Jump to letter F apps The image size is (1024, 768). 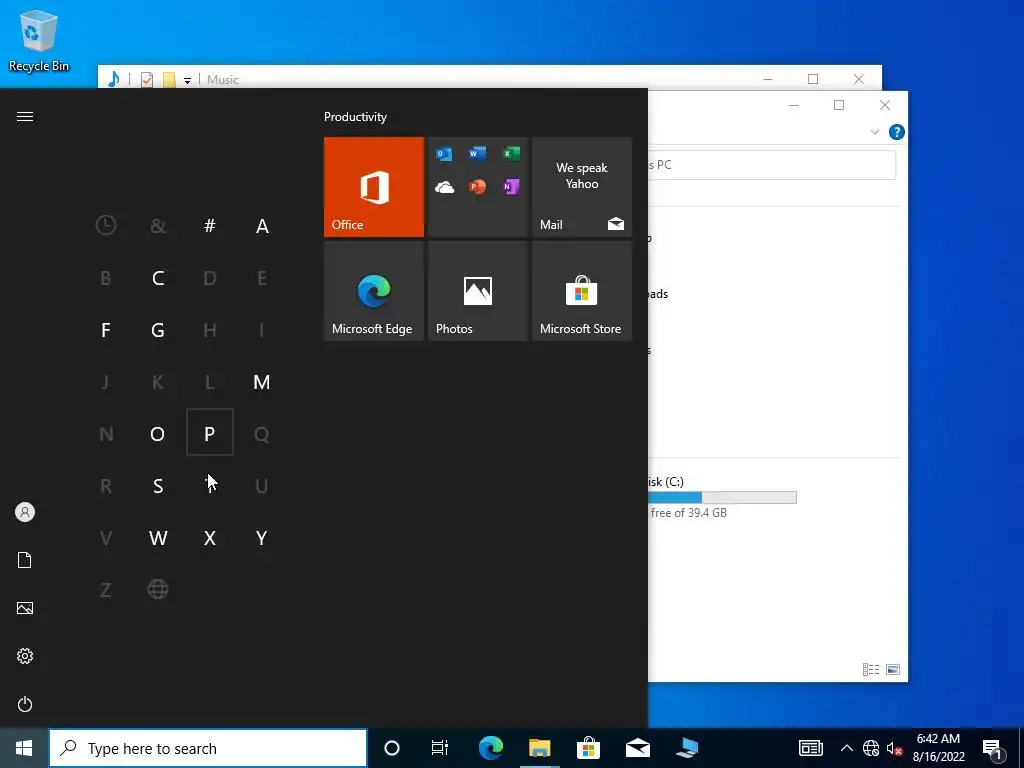click(x=106, y=330)
